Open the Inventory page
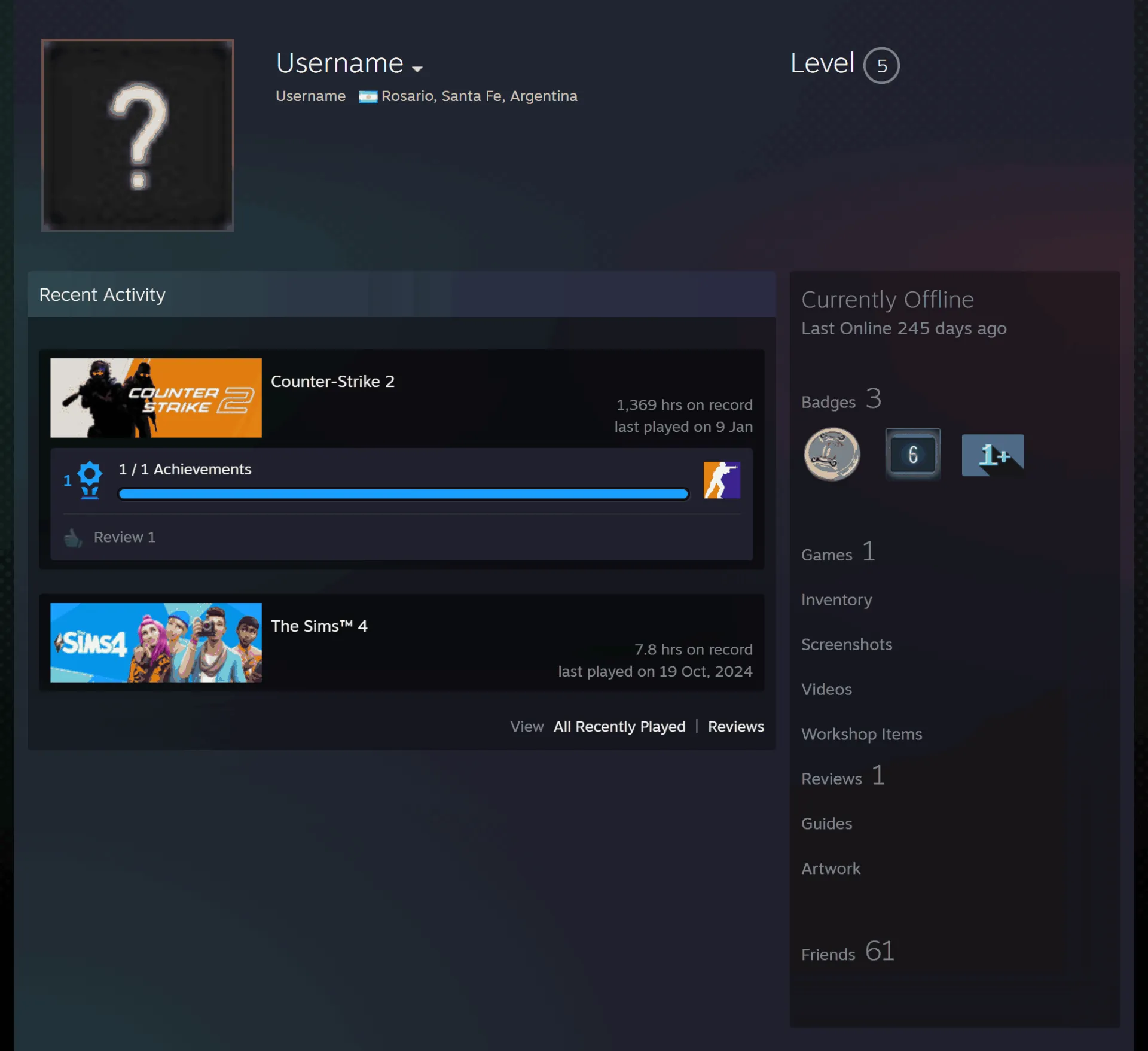The height and width of the screenshot is (1051, 1148). pyautogui.click(x=836, y=600)
